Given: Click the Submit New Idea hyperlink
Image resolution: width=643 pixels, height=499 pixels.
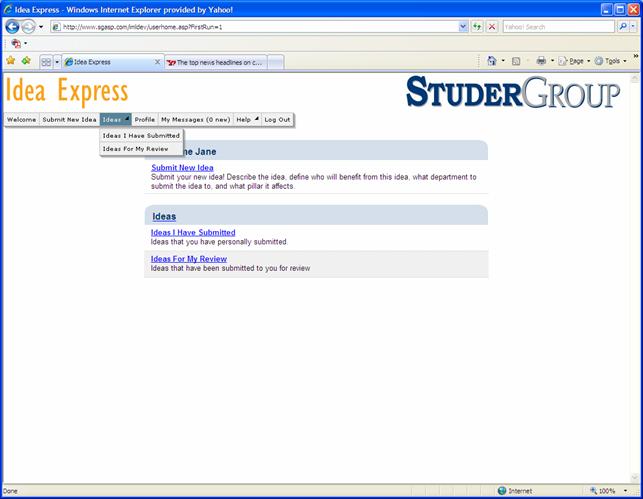Looking at the screenshot, I should pos(182,167).
